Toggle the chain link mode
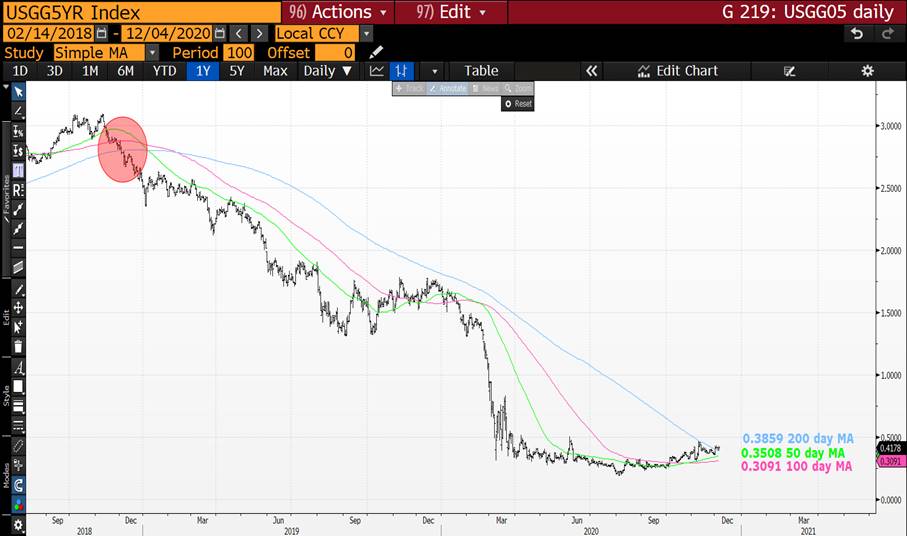The image size is (907, 536). point(18,446)
